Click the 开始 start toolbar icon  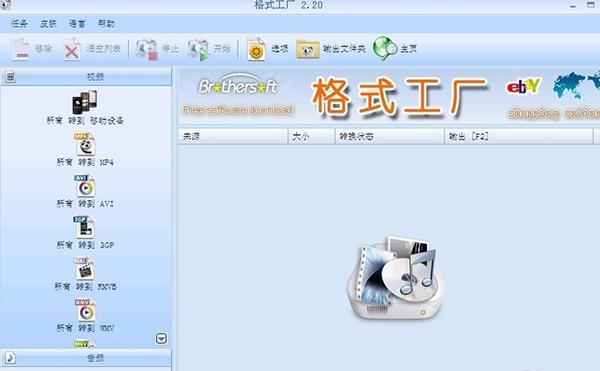coord(198,49)
